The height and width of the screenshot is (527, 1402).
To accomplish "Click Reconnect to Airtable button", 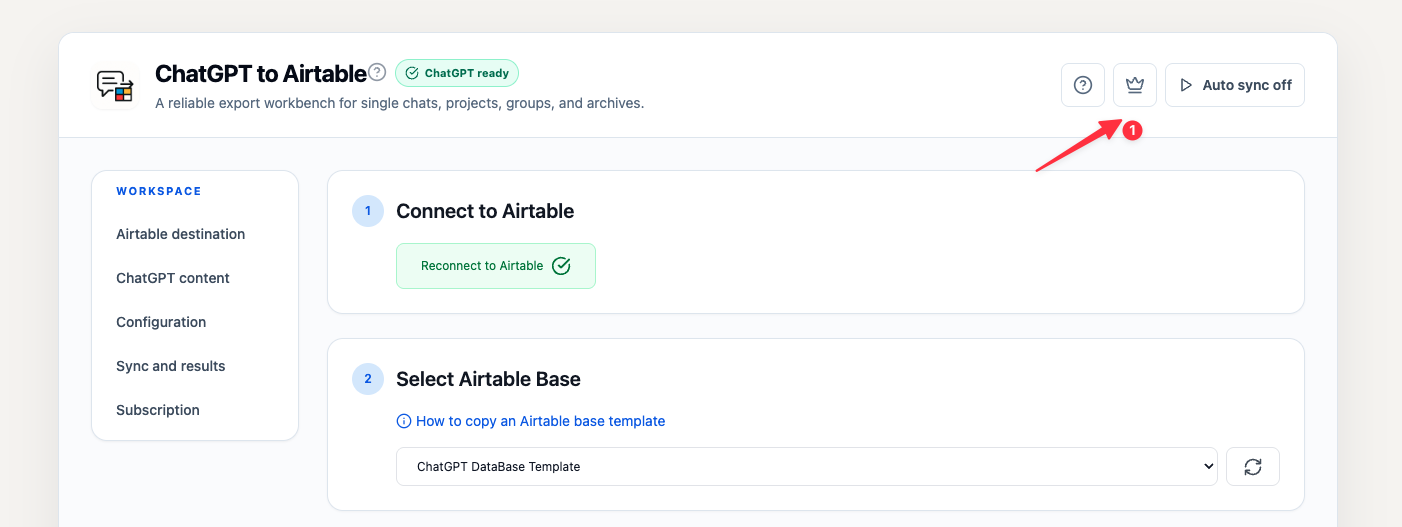I will click(x=496, y=266).
